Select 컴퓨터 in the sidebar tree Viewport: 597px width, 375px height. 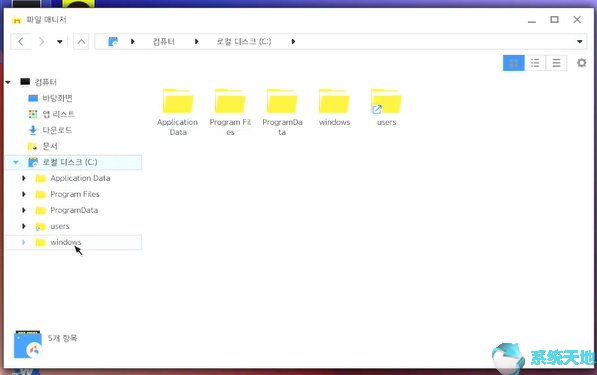tap(46, 82)
